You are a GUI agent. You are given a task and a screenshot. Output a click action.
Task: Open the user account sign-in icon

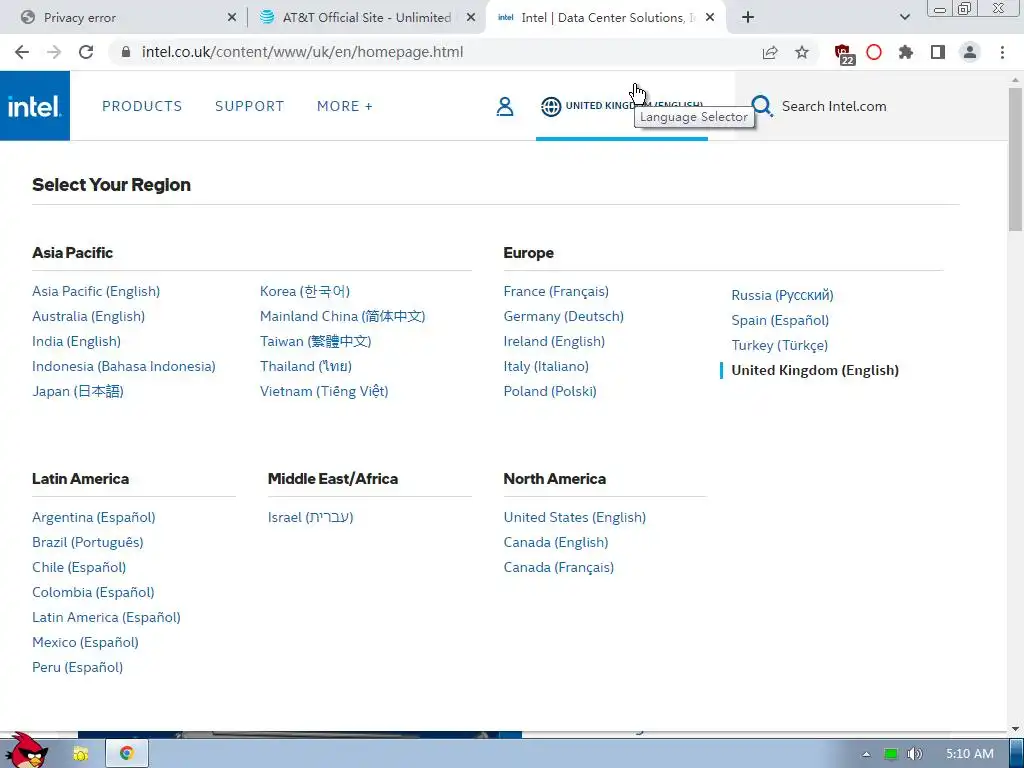(505, 106)
